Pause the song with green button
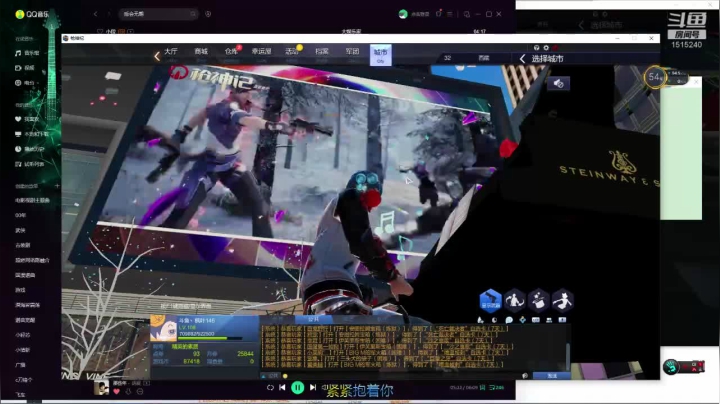Screen dimensions: 720x404 coord(298,388)
